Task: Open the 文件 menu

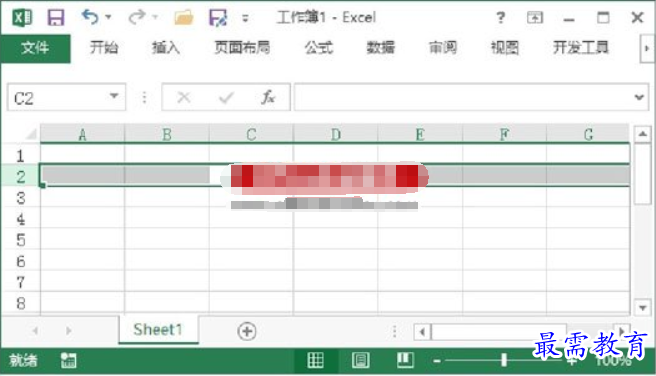Action: tap(36, 48)
